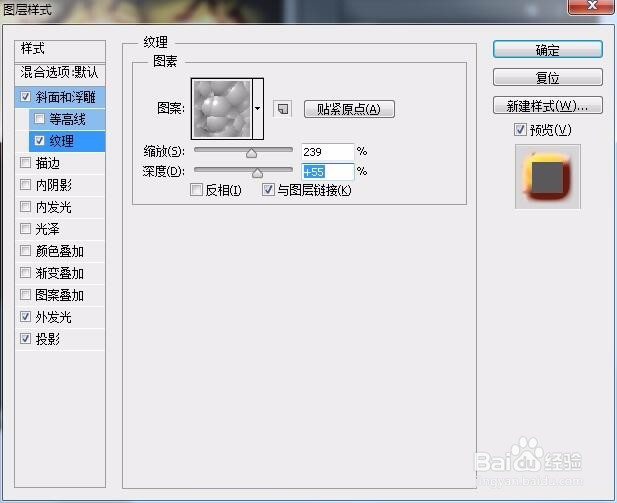Image resolution: width=617 pixels, height=503 pixels.
Task: Open 外发光 settings by label
Action: coord(54,317)
